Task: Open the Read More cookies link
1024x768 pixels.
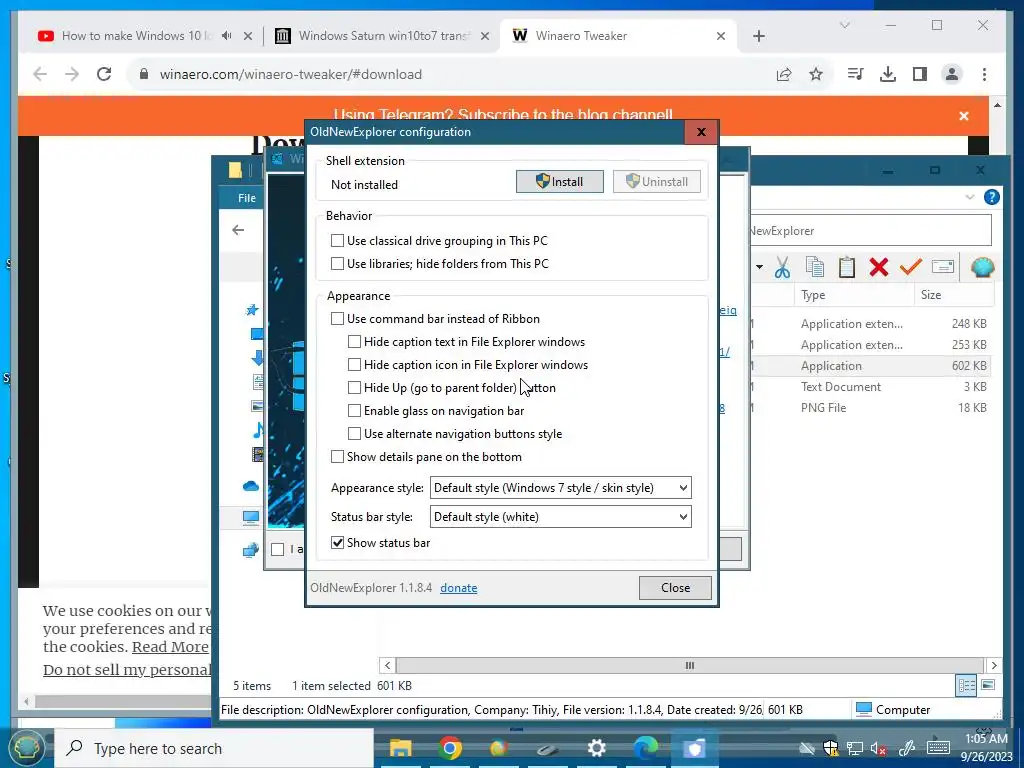Action: coord(170,647)
